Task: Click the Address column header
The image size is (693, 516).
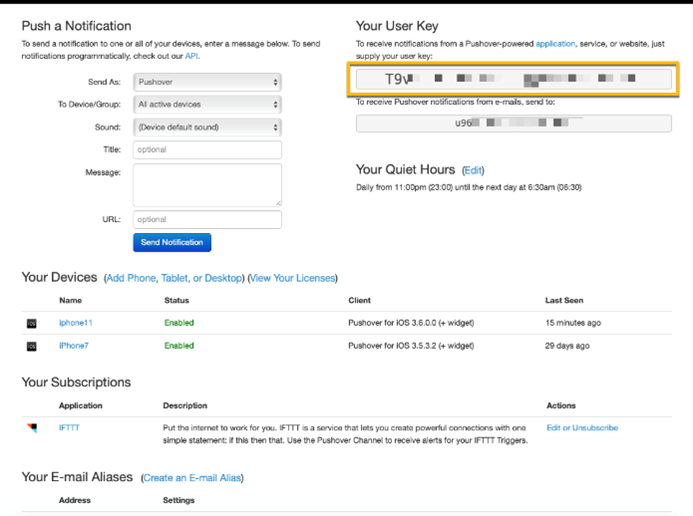Action: (x=75, y=500)
